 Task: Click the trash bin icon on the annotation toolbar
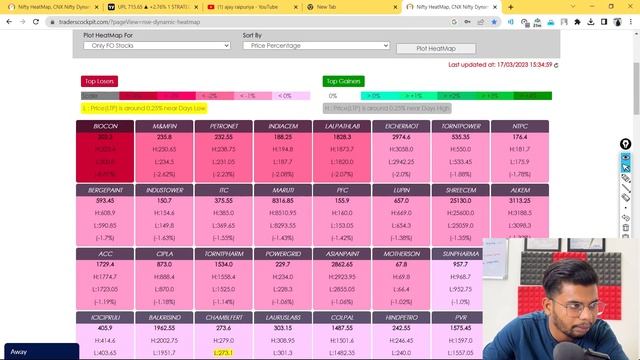(x=625, y=228)
